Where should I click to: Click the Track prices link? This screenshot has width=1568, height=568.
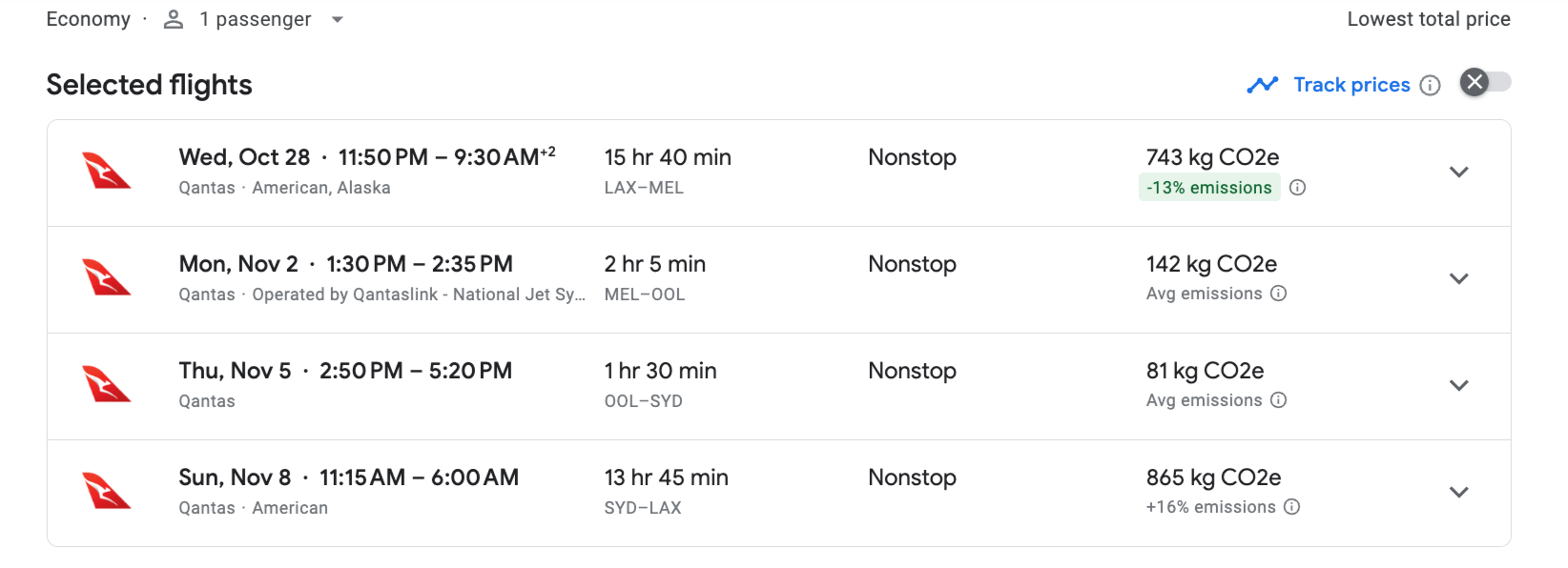pos(1351,85)
